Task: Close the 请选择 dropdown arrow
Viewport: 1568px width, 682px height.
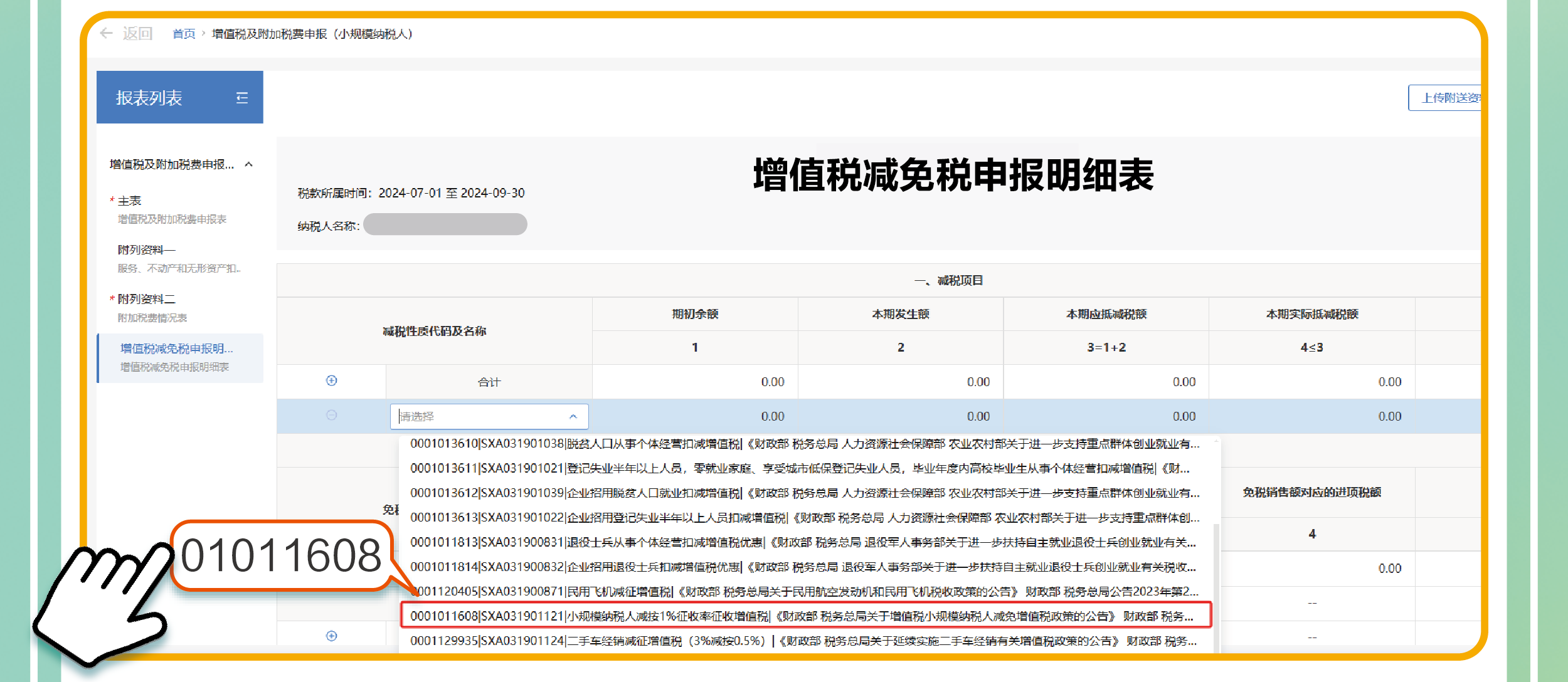Action: pos(573,416)
